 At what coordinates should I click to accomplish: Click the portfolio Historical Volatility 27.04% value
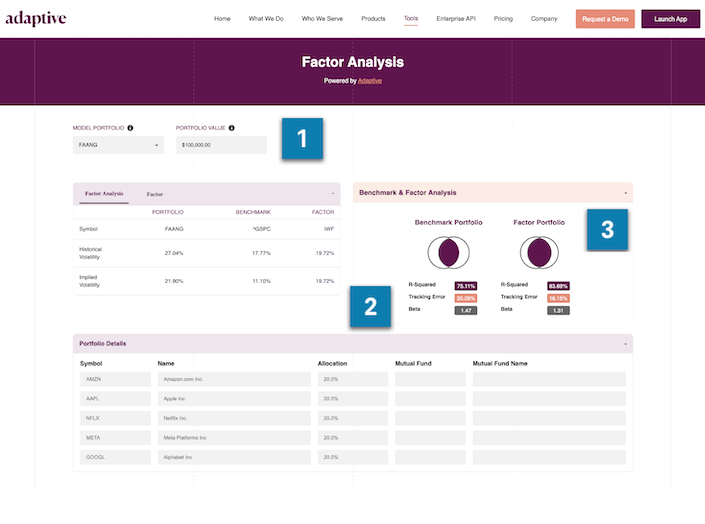coord(174,253)
